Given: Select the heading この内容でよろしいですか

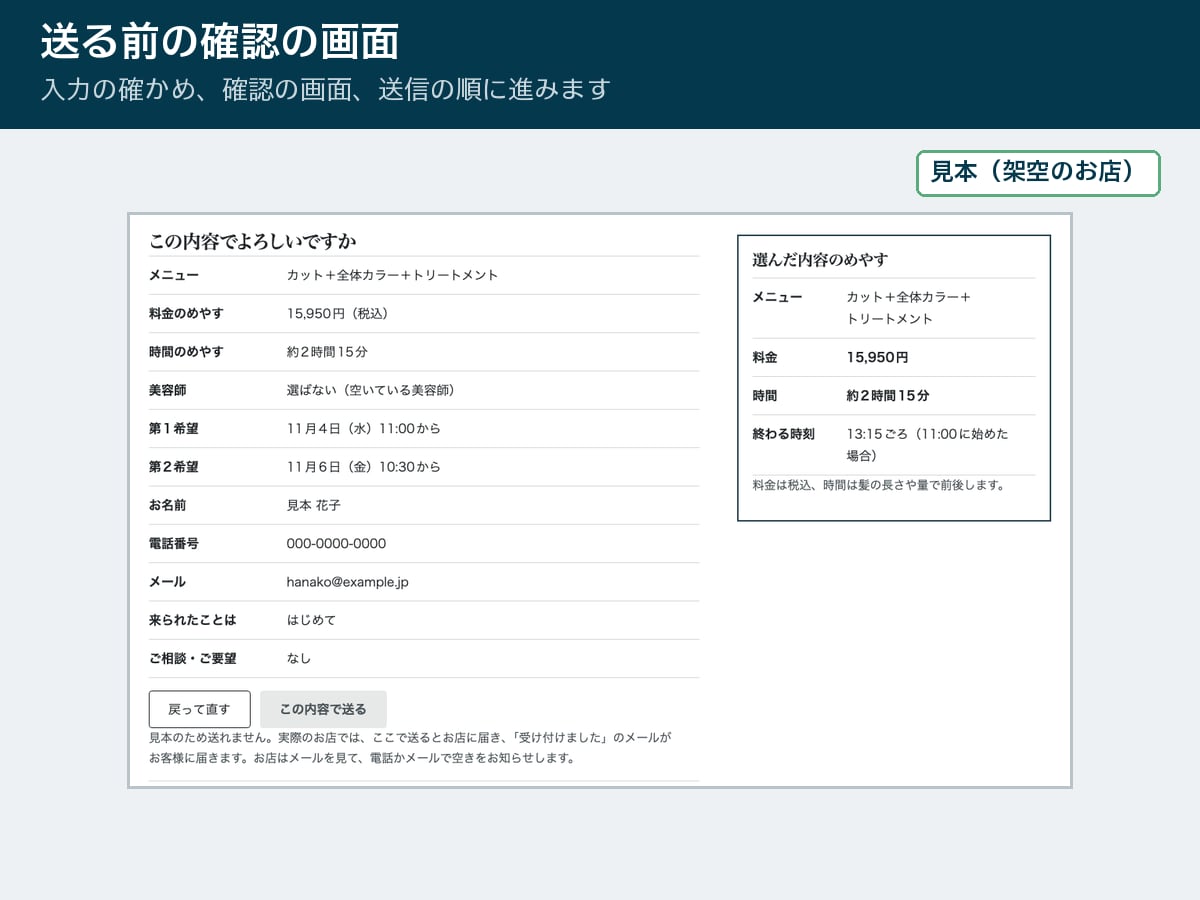Looking at the screenshot, I should tap(253, 241).
